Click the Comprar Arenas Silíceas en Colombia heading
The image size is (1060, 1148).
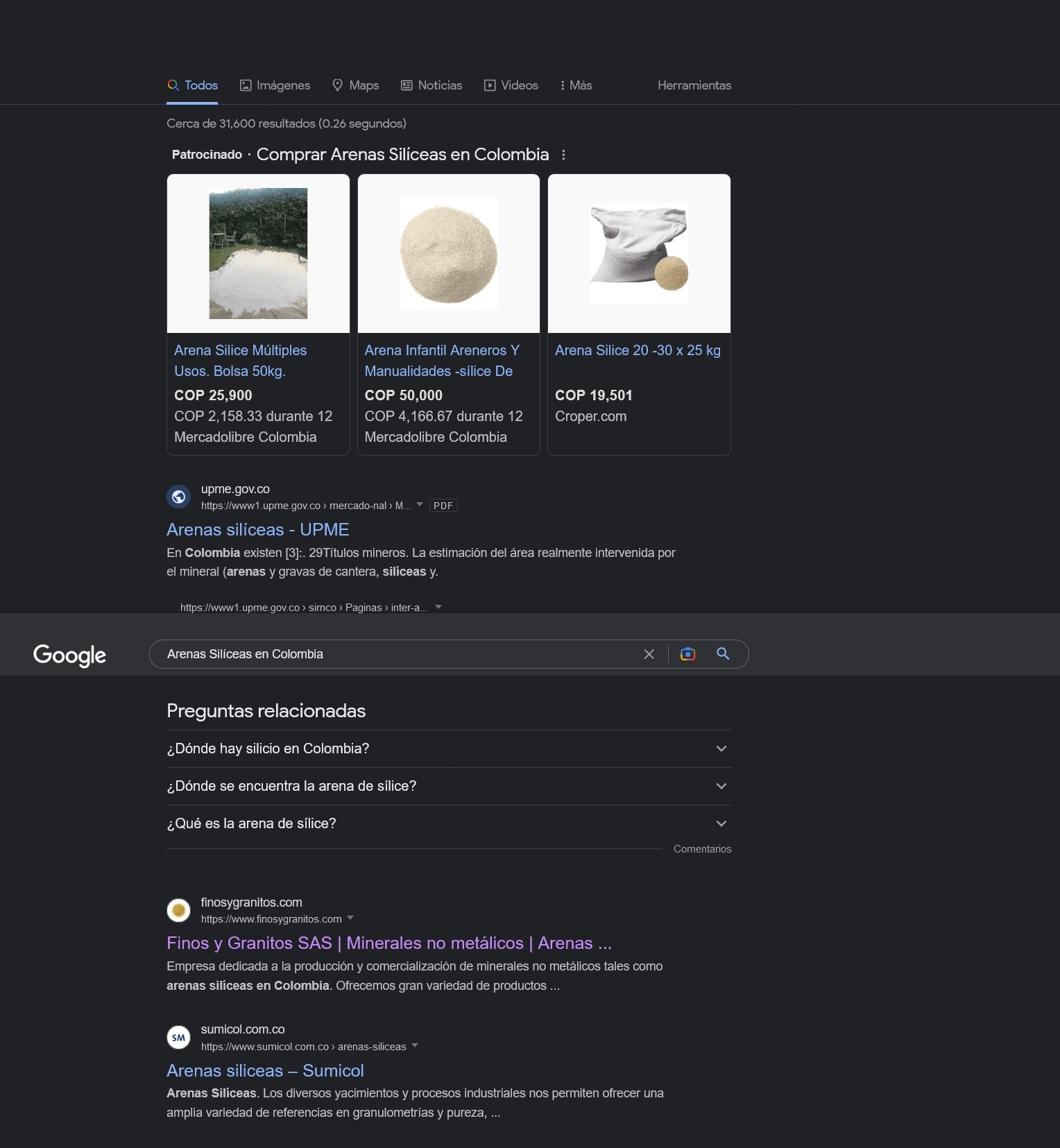point(403,155)
